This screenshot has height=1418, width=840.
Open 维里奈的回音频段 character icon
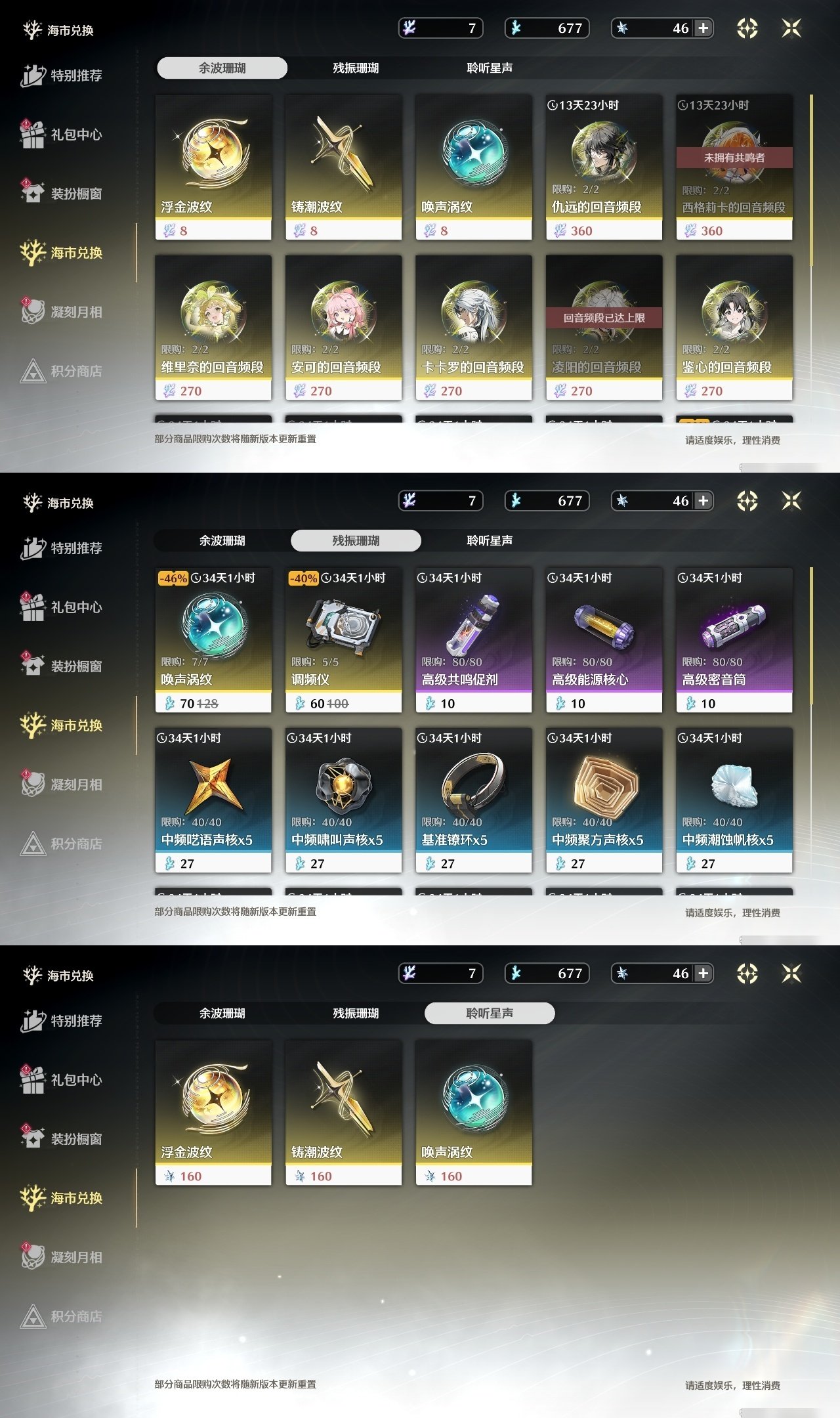point(213,312)
